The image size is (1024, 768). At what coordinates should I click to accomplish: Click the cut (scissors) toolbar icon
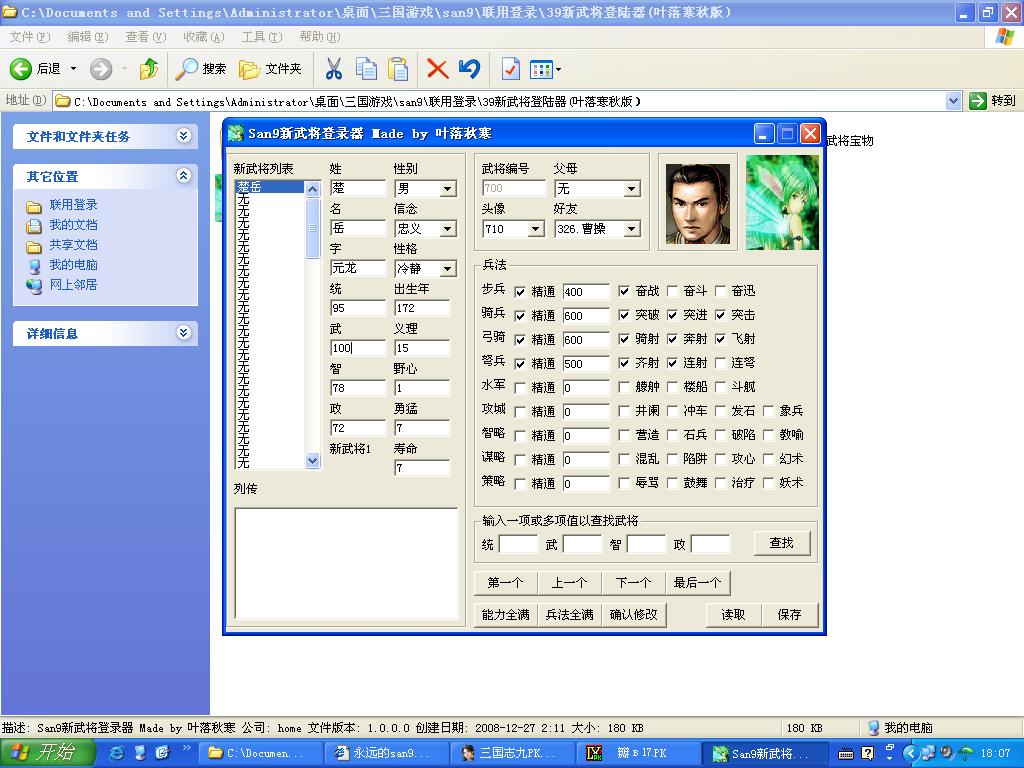click(x=334, y=69)
